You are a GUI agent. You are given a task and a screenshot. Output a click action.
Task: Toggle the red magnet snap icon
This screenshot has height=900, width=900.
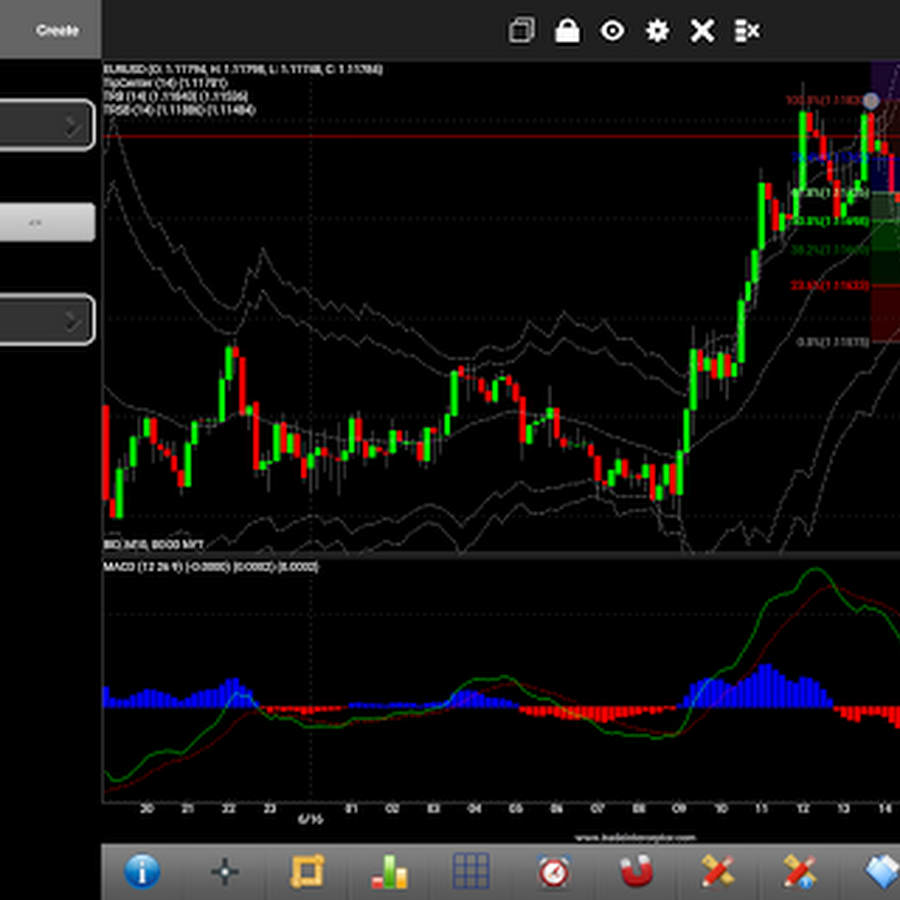click(x=637, y=871)
